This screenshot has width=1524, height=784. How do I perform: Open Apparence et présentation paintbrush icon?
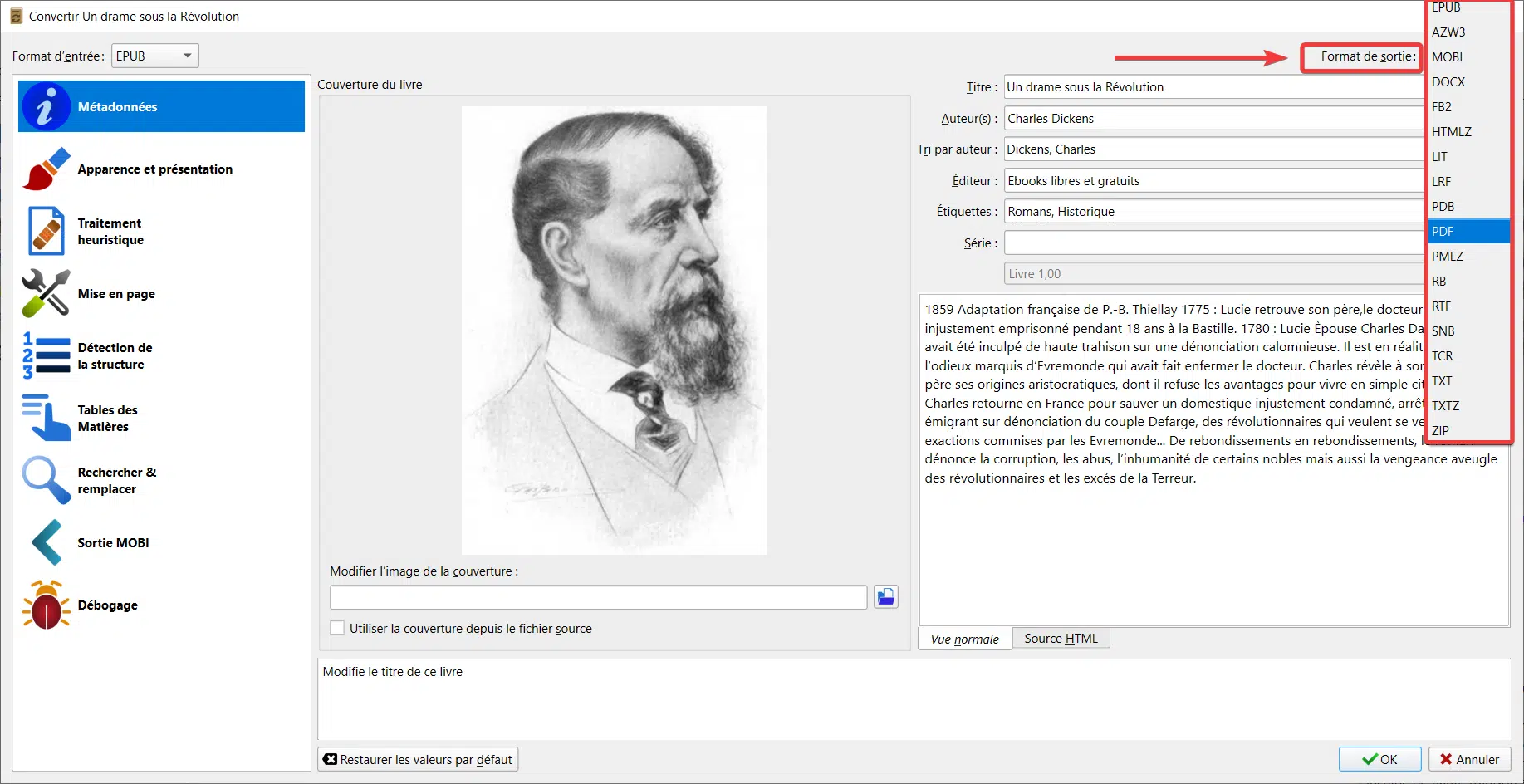pos(47,169)
